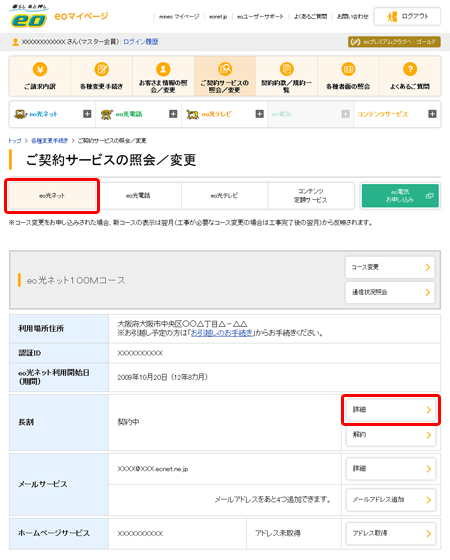Image resolution: width=450 pixels, height=560 pixels.
Task: Click the 契約中 status in 長割 row
Action: [x=129, y=422]
